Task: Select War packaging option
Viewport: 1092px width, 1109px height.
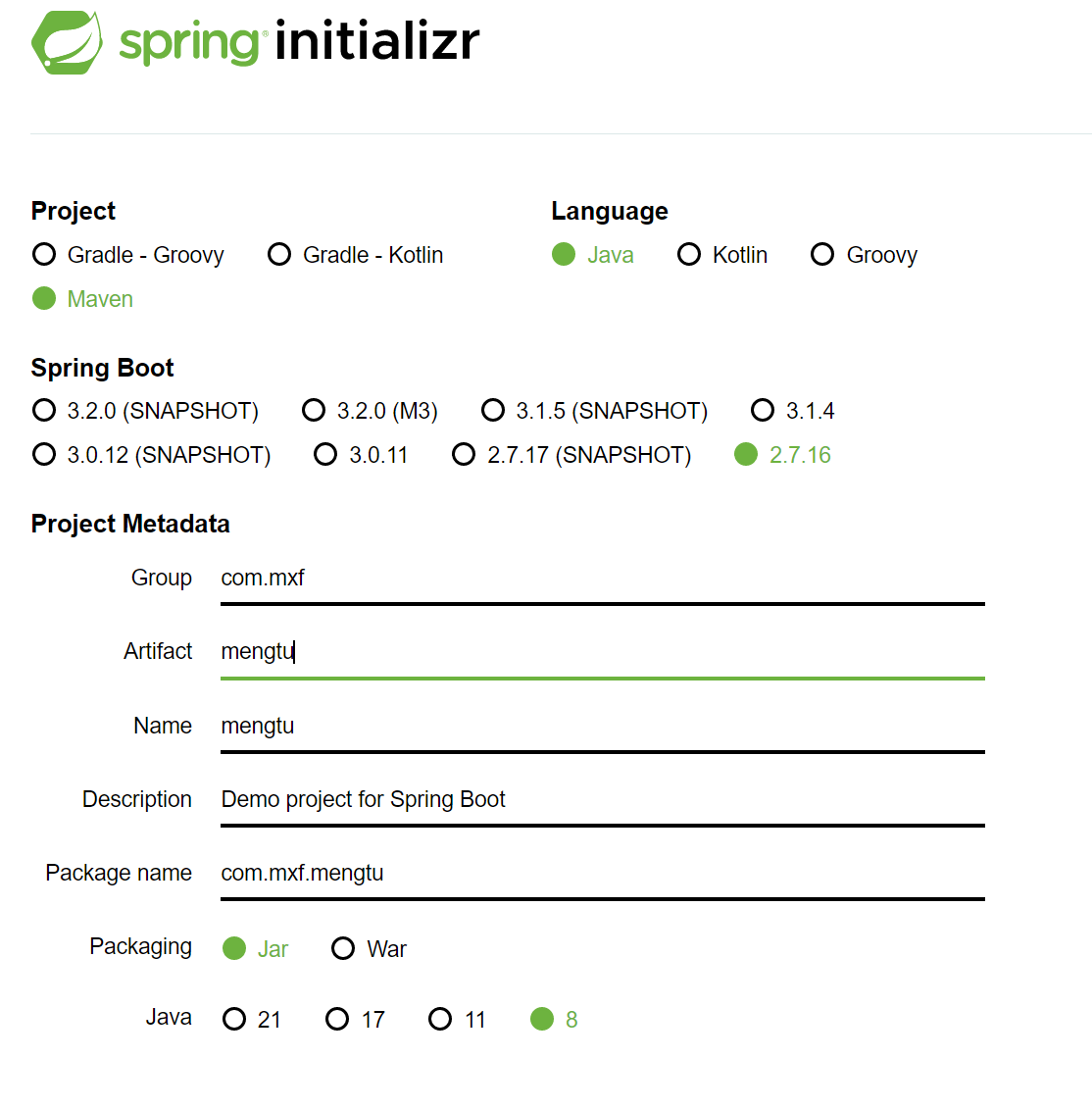Action: tap(370, 948)
